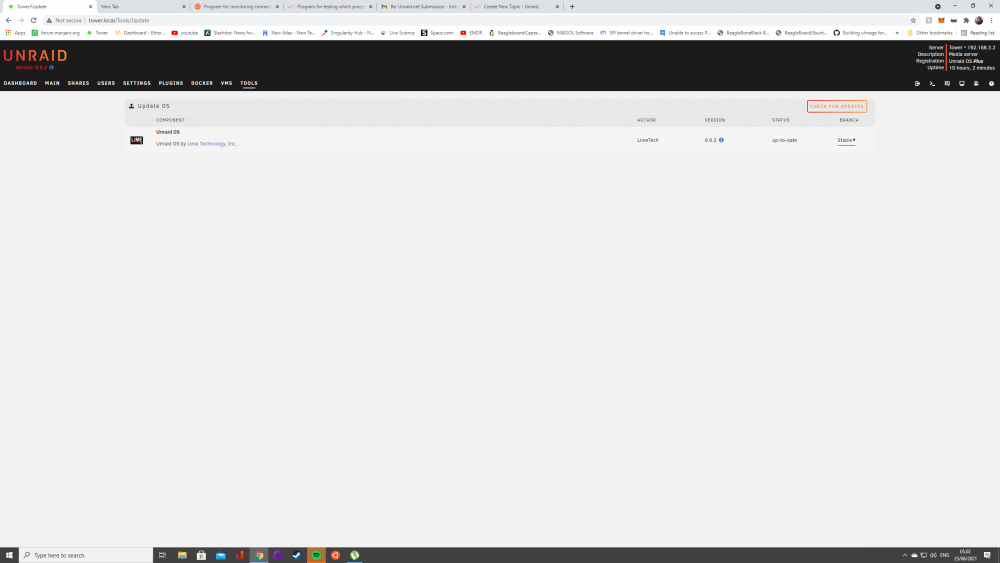Switch to Create New Topic - Unraid tab
Image resolution: width=1000 pixels, height=563 pixels.
point(517,6)
